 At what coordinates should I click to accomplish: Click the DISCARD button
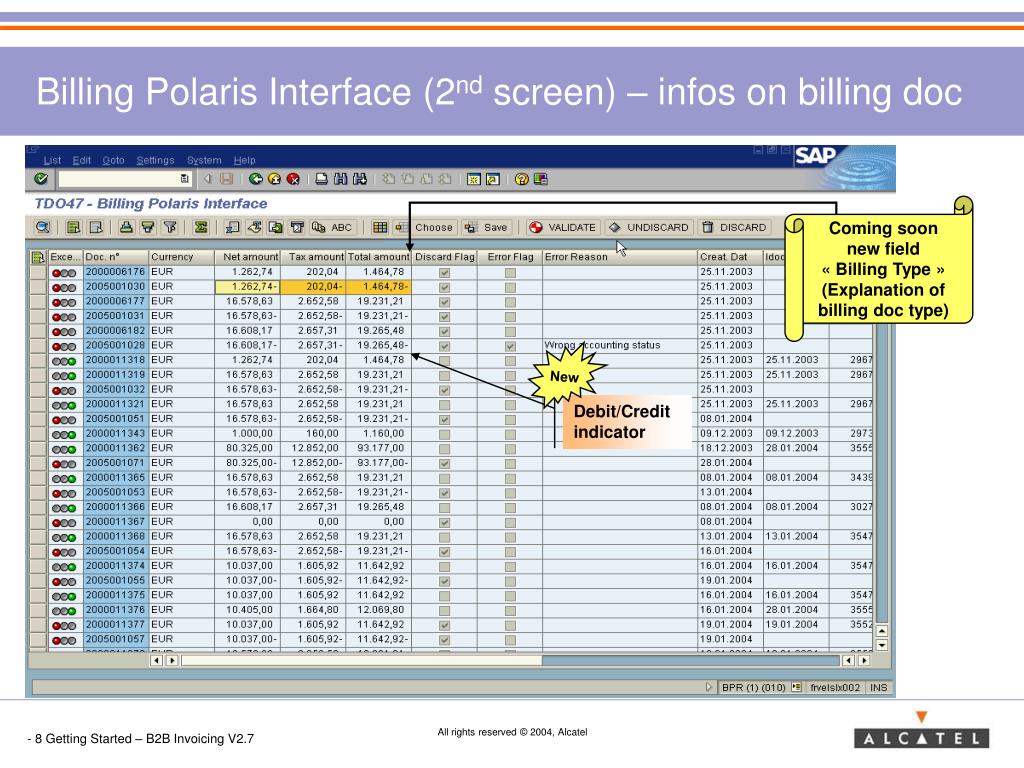(734, 227)
